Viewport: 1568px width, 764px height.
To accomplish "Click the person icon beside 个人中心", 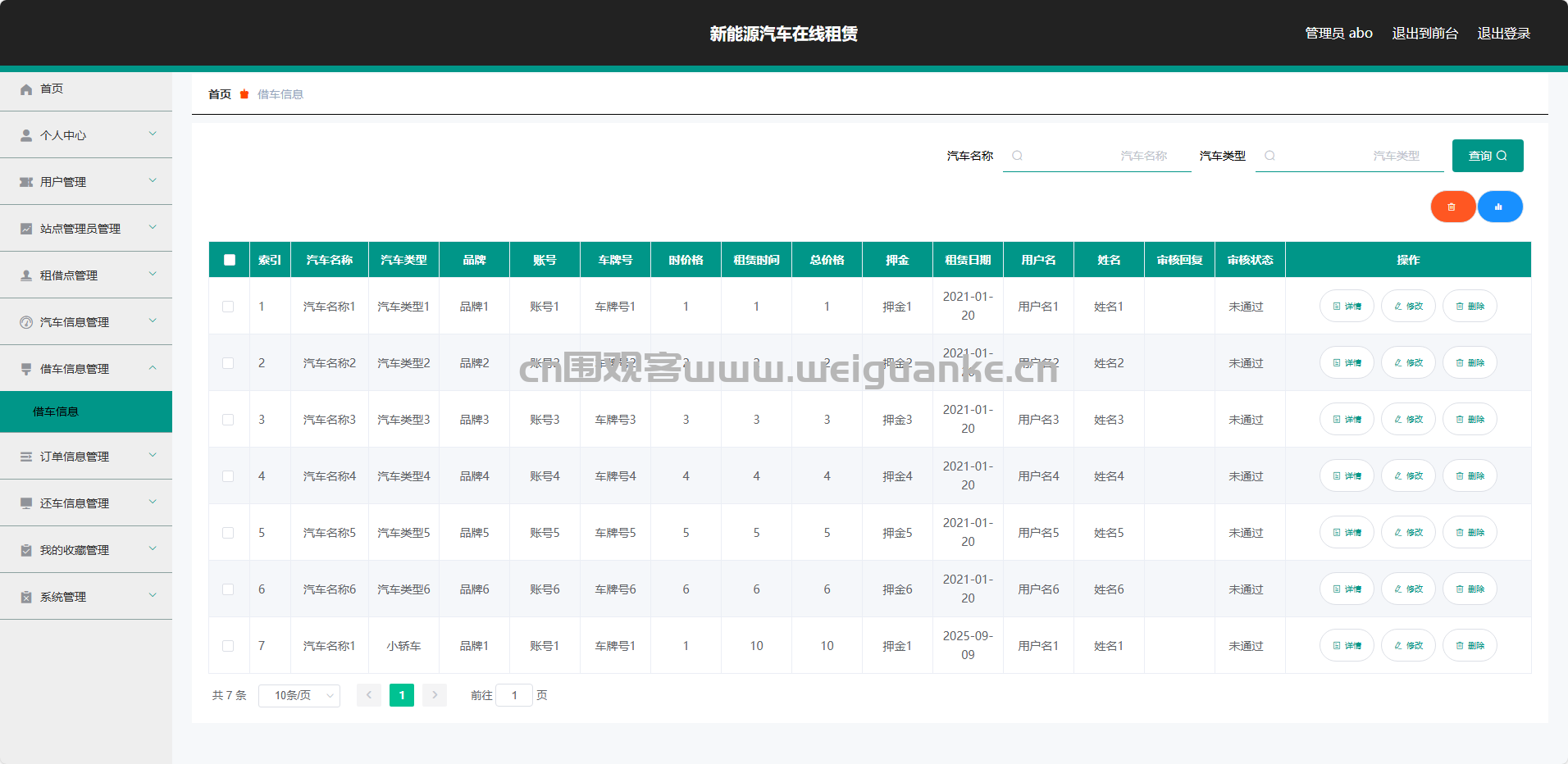I will [26, 135].
